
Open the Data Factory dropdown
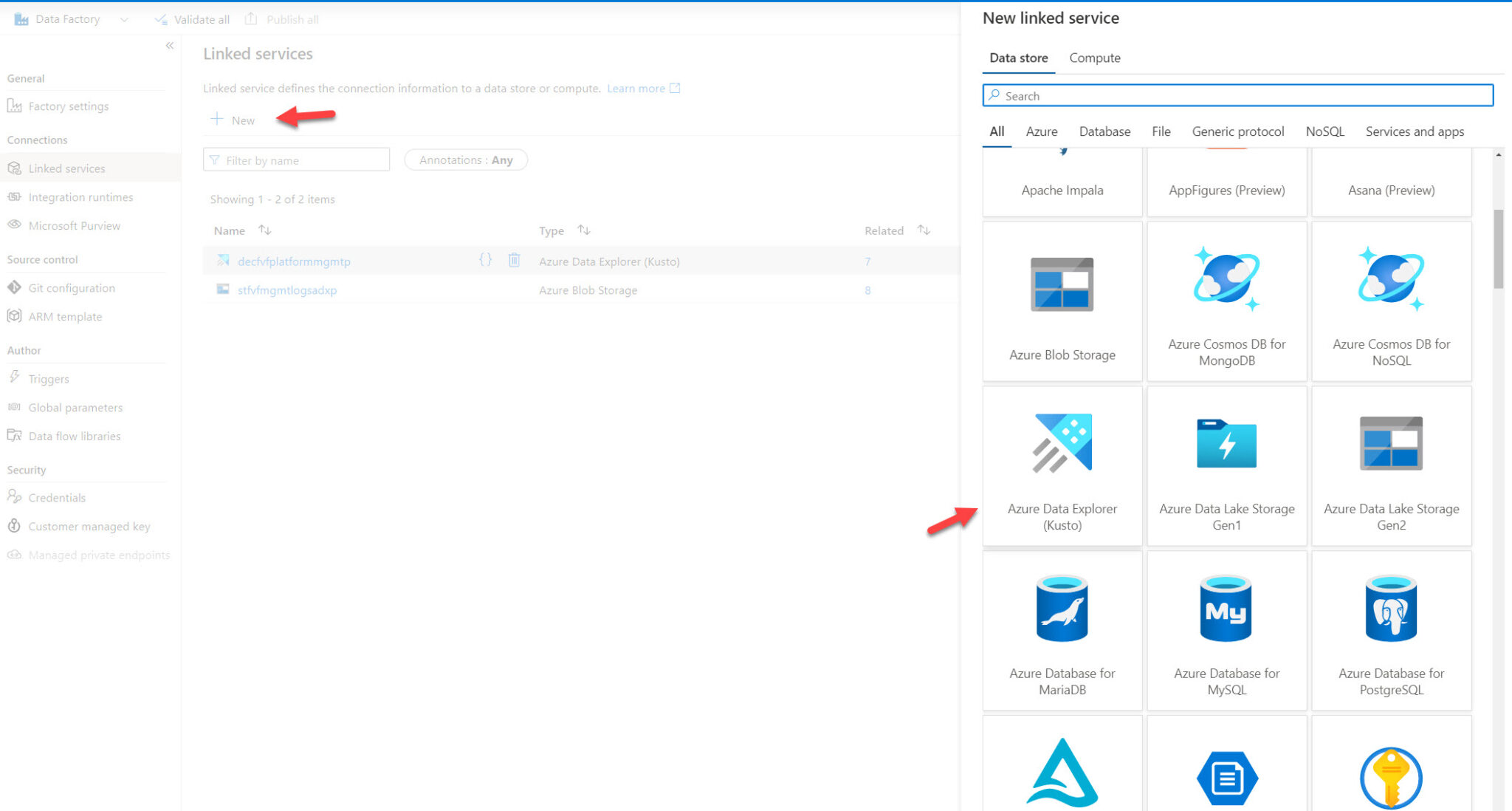(x=124, y=20)
